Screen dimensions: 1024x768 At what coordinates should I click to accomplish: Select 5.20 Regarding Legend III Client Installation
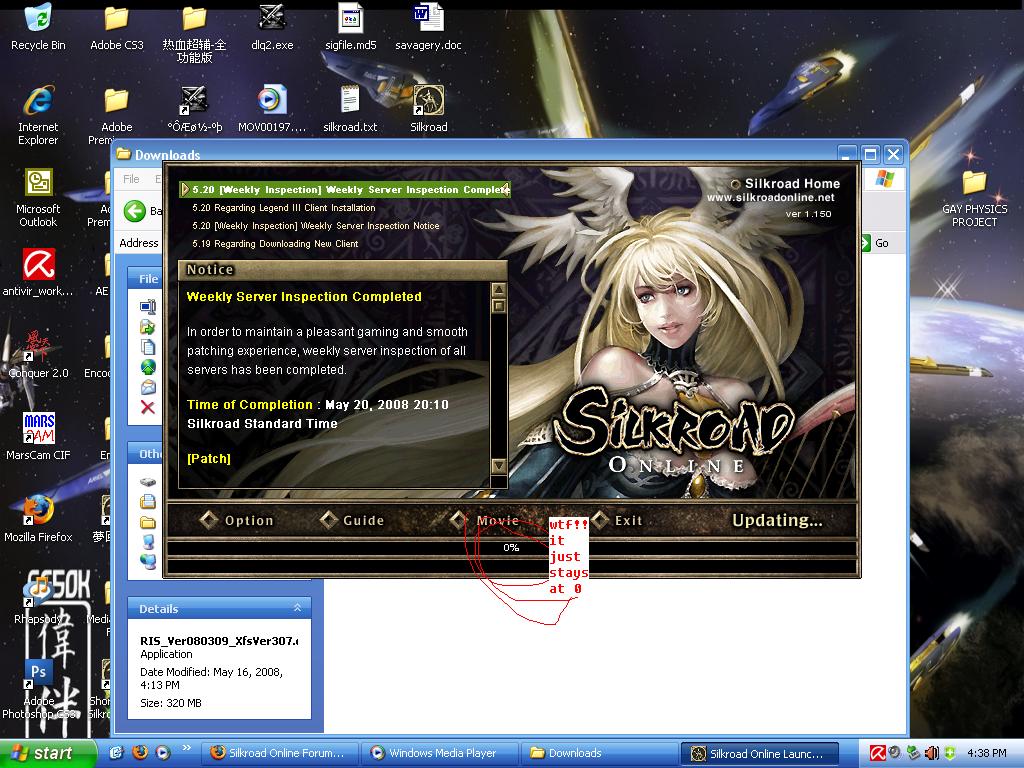pos(283,208)
